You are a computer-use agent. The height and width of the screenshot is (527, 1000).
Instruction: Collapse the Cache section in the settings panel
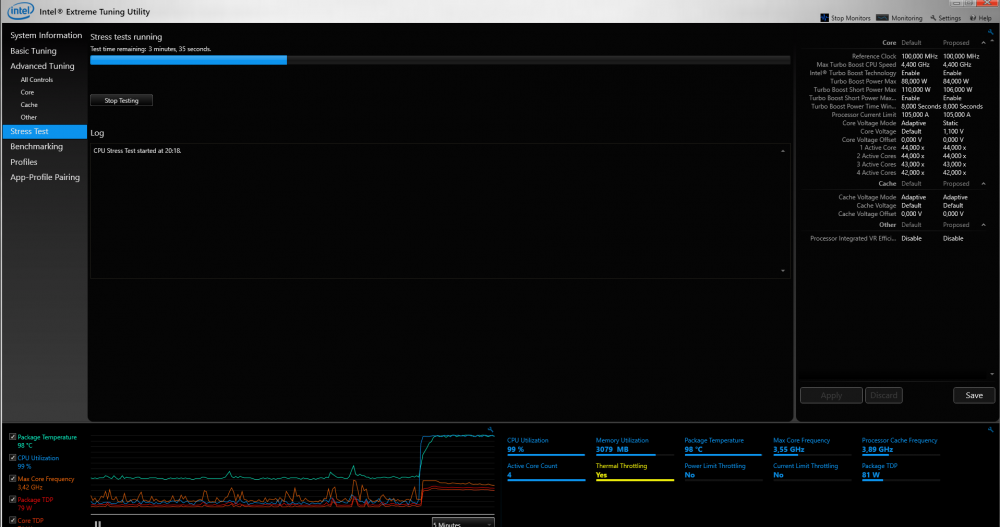(x=982, y=184)
